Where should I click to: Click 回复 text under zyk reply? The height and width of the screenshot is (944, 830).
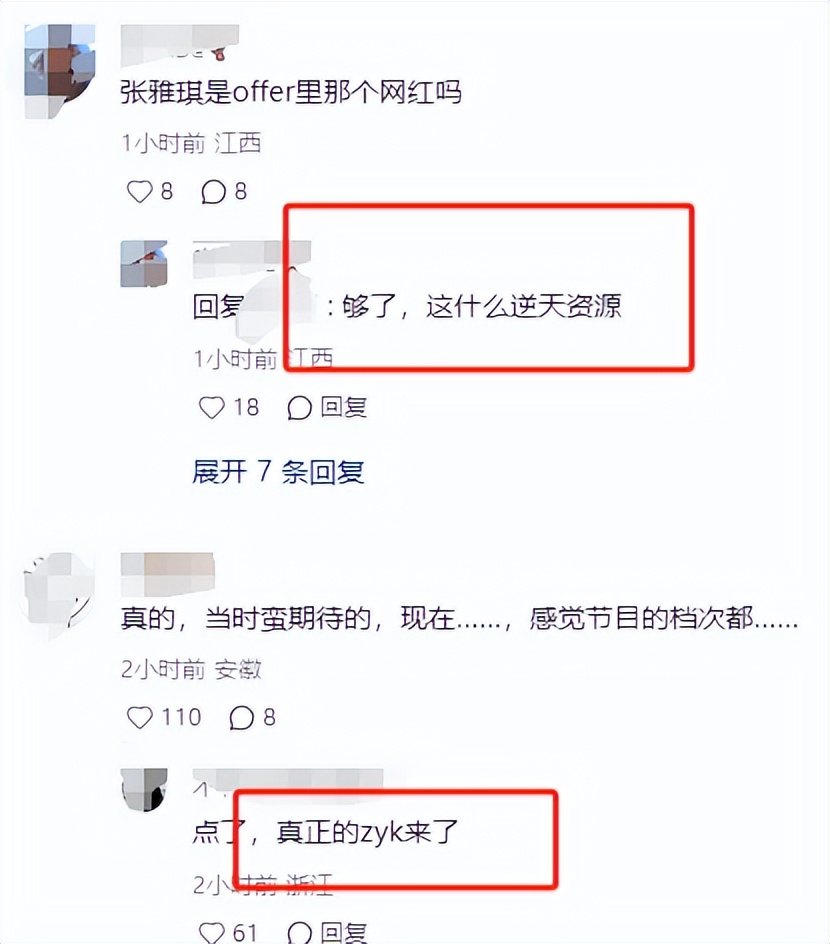click(x=343, y=933)
